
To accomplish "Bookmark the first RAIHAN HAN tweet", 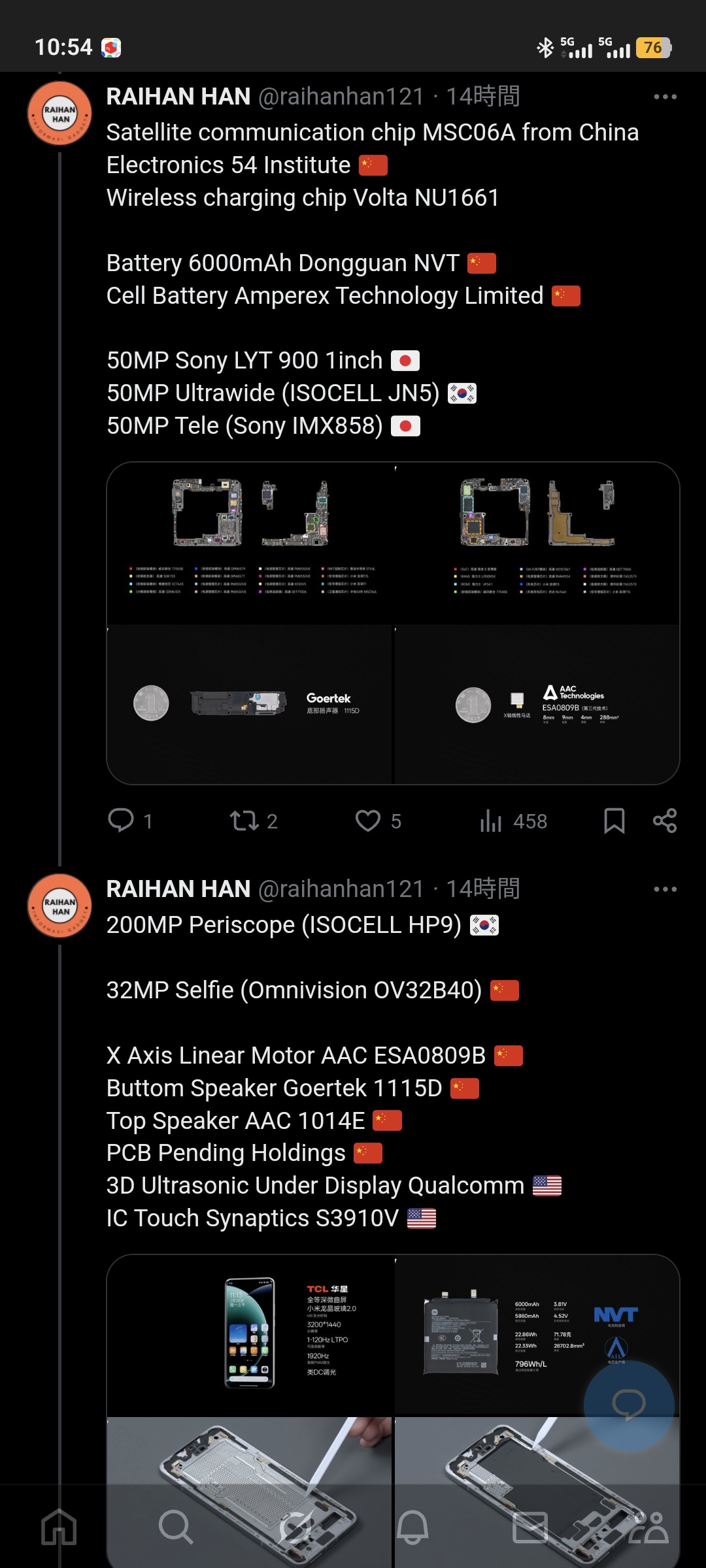I will click(614, 821).
